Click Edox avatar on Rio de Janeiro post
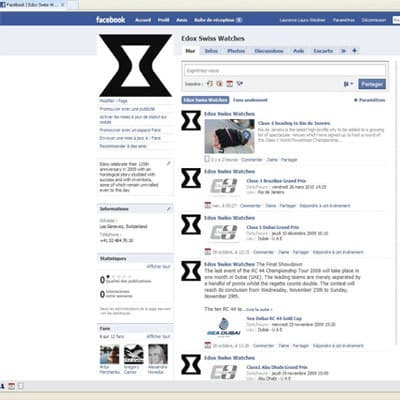 point(191,121)
